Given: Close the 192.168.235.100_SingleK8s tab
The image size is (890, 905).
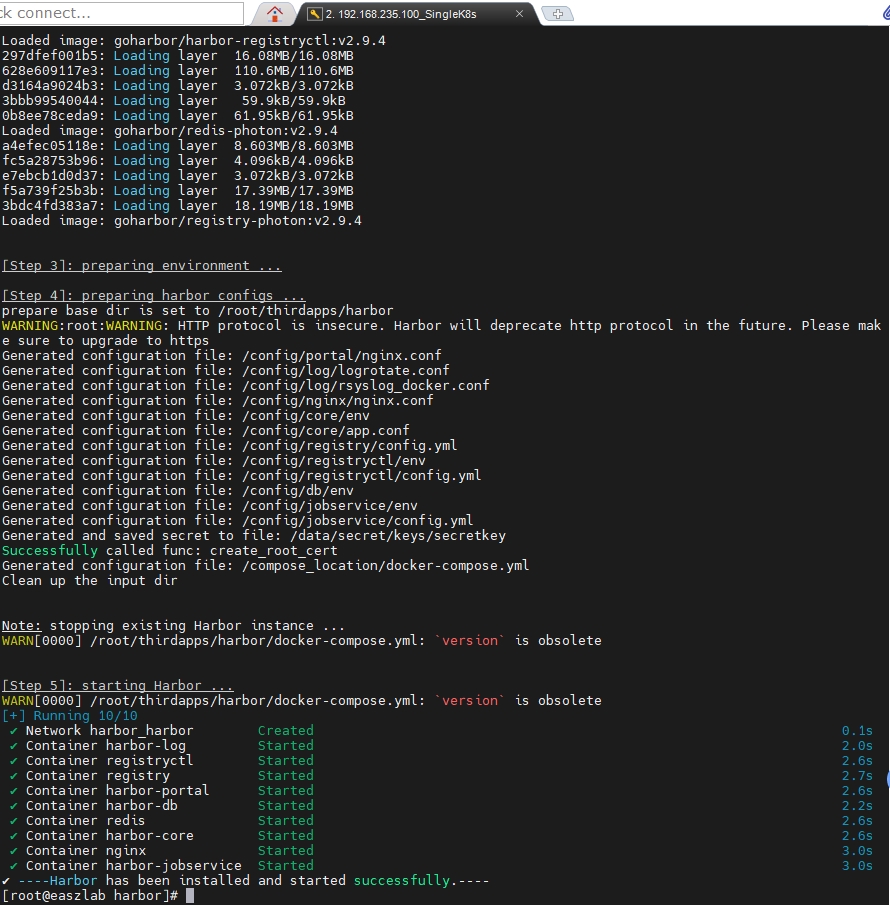Looking at the screenshot, I should [x=519, y=14].
